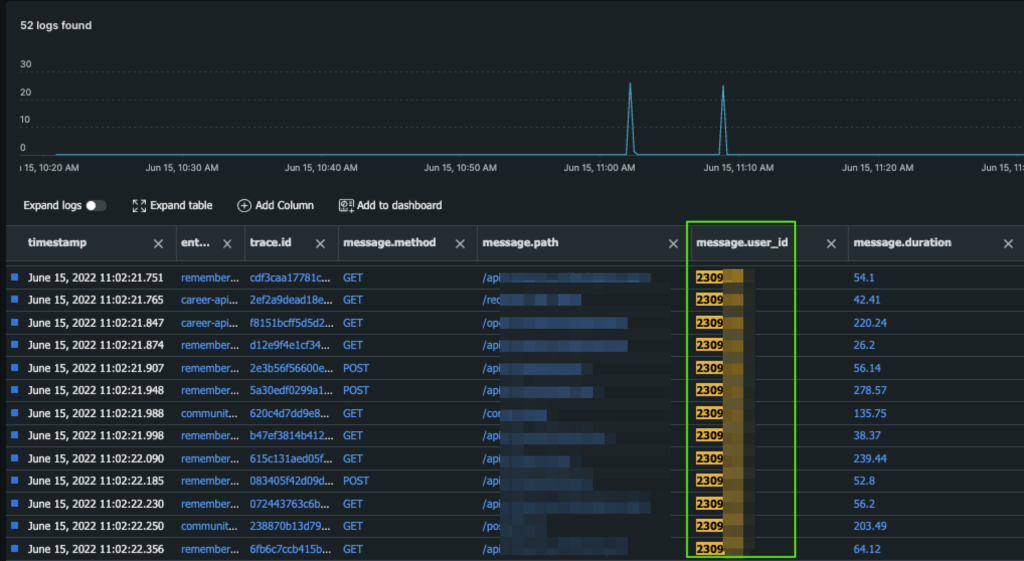The height and width of the screenshot is (561, 1024).
Task: Remove the ent... column
Action: 227,244
